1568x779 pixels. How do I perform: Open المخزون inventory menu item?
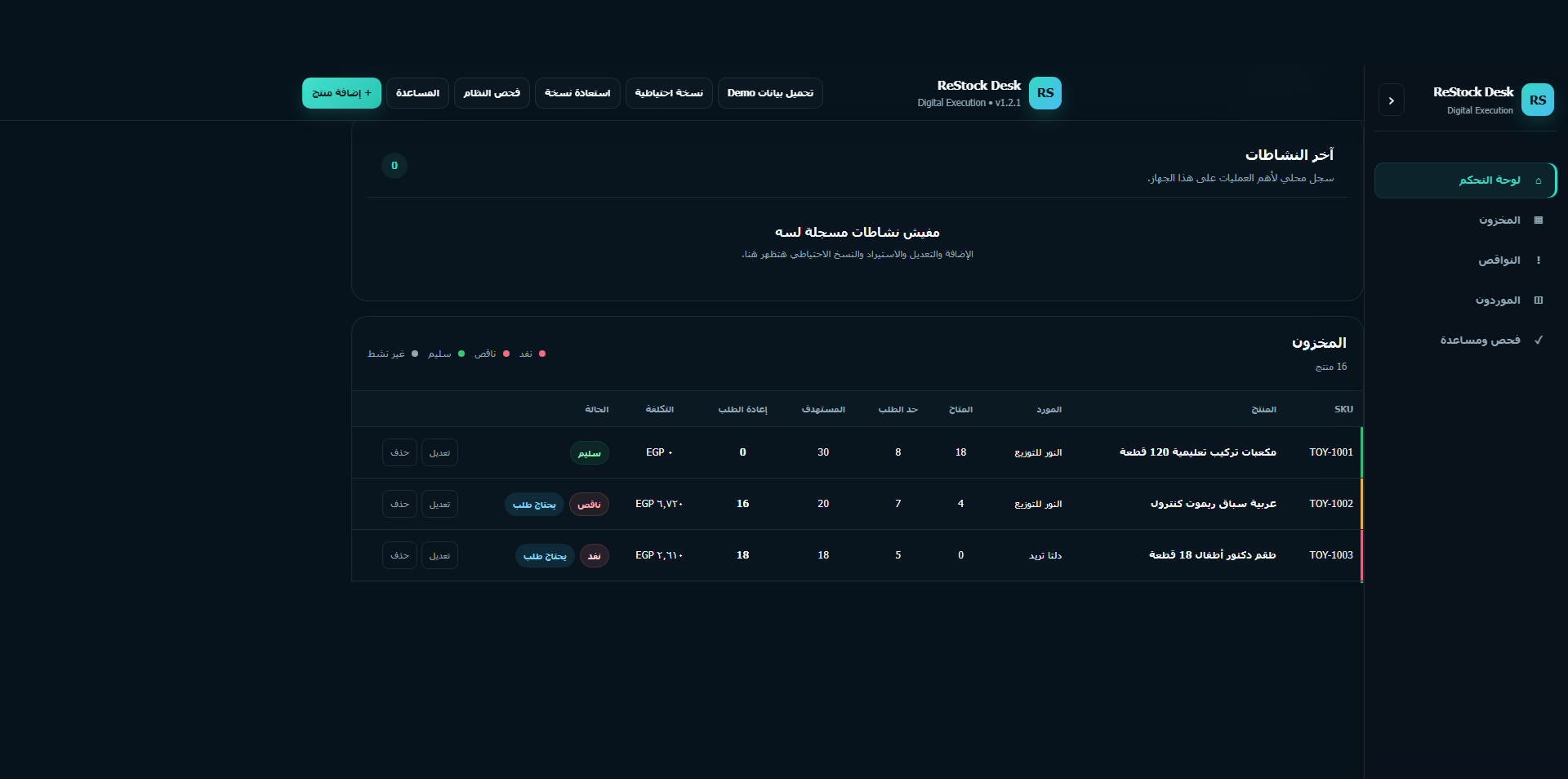1465,220
